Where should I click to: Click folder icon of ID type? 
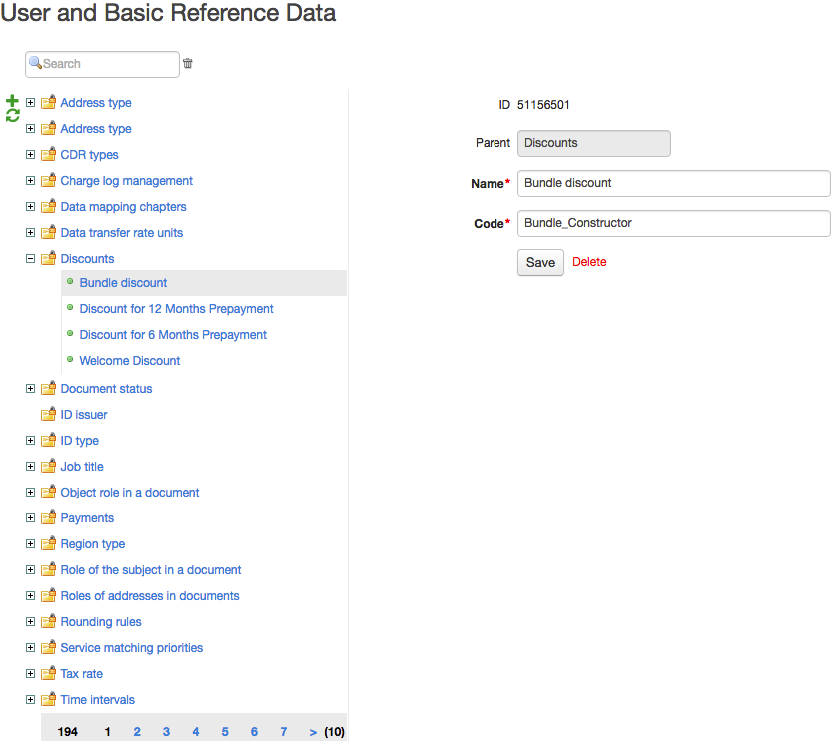tap(48, 440)
